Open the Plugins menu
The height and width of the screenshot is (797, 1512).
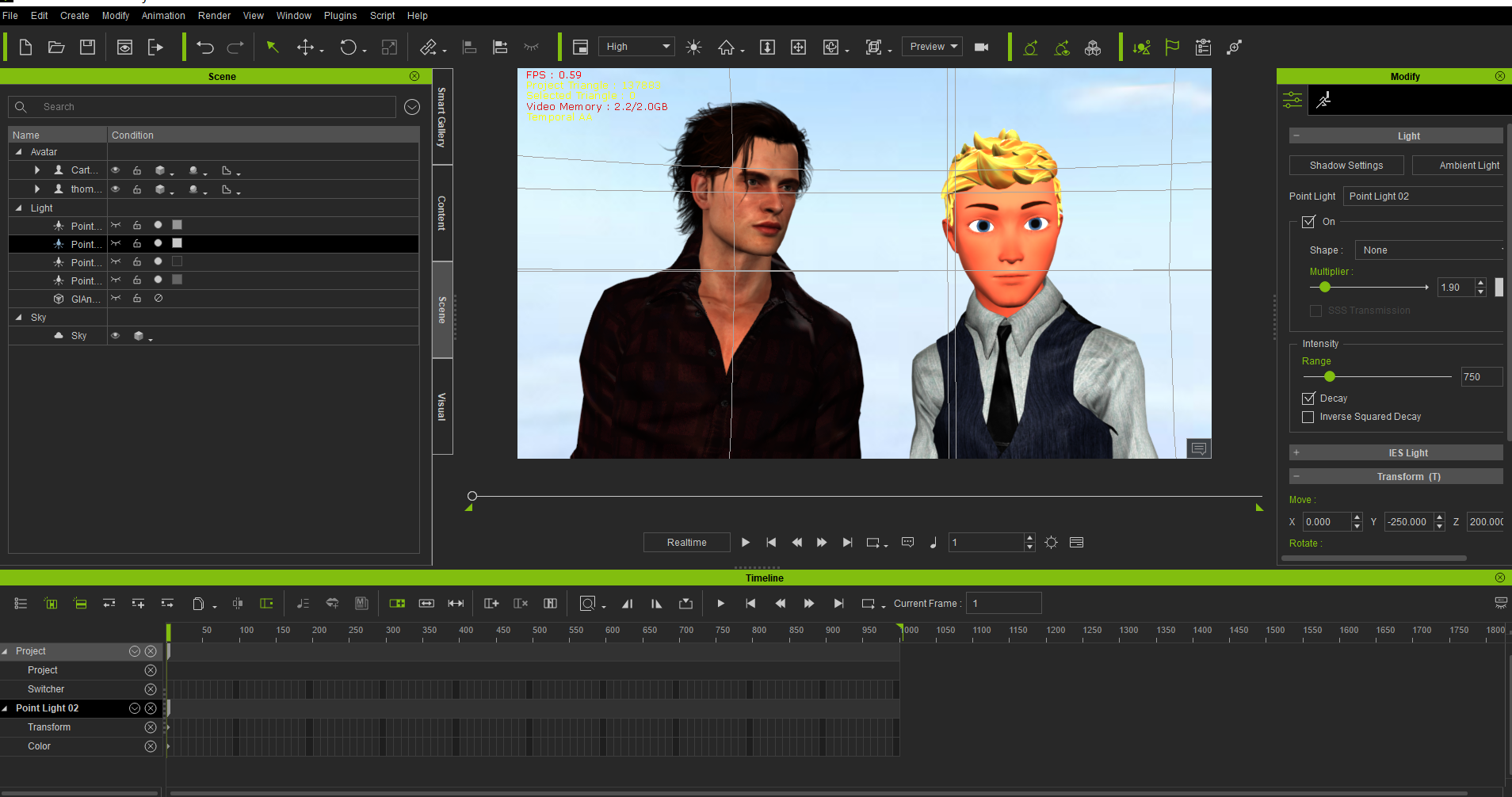coord(340,16)
